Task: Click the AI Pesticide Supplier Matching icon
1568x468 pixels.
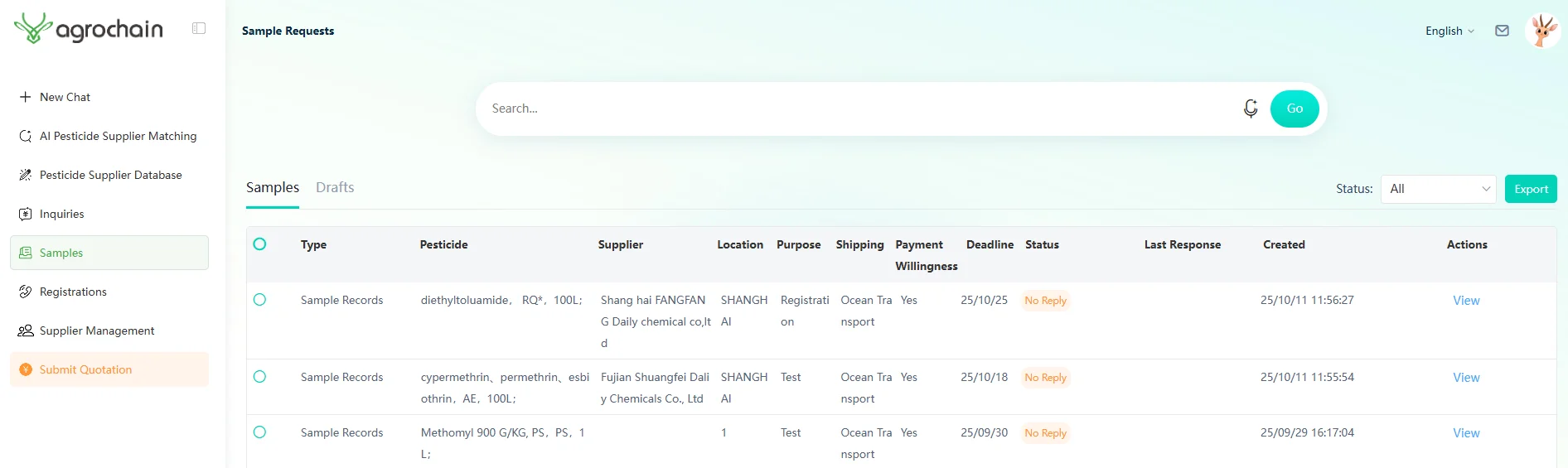Action: 25,136
